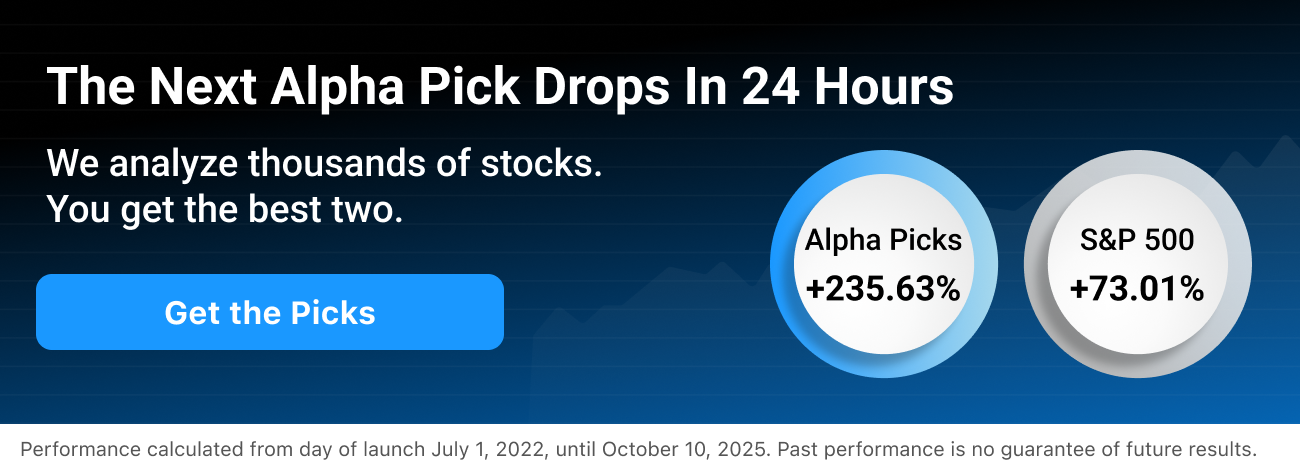Select the S&P 500 performance badge
The width and height of the screenshot is (1300, 472).
1137,264
